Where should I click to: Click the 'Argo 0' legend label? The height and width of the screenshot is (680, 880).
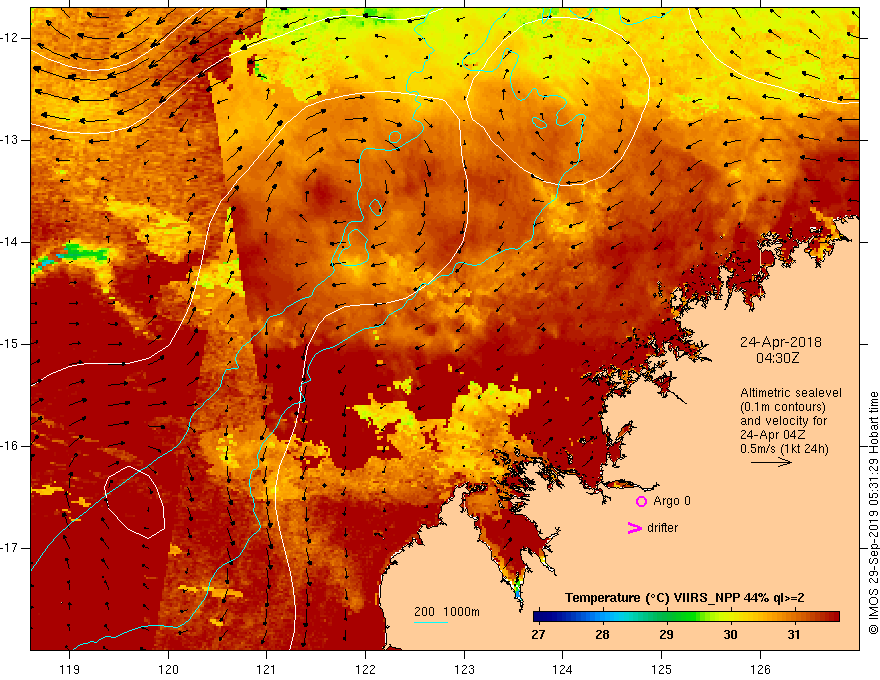(672, 501)
